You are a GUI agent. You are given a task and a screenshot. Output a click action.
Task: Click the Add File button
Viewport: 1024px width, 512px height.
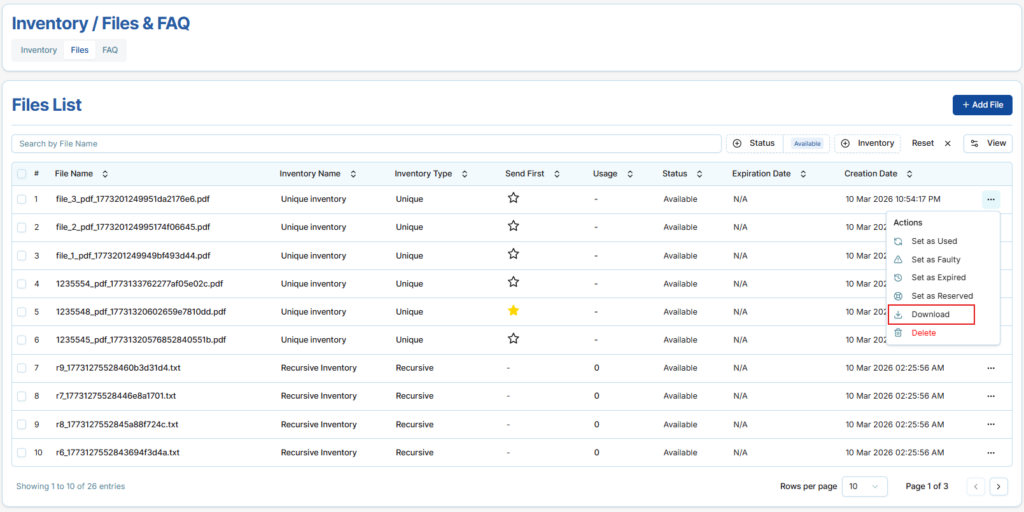coord(981,105)
